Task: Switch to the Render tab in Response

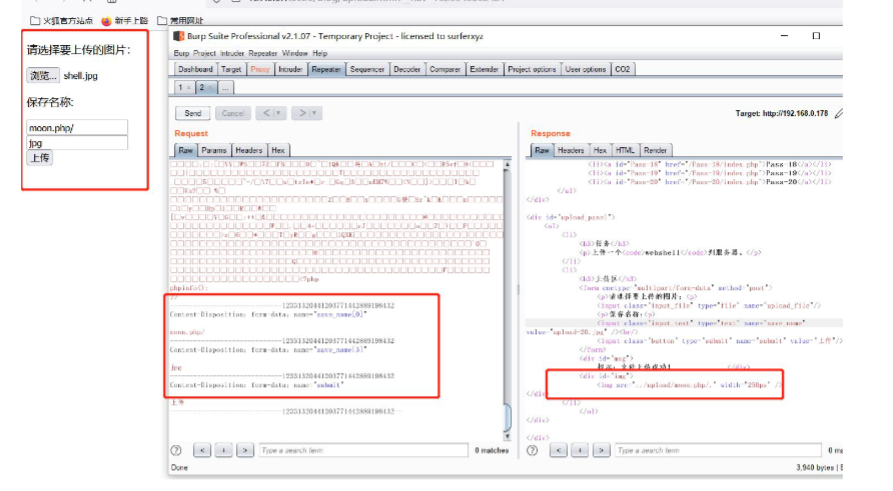Action: coord(656,150)
